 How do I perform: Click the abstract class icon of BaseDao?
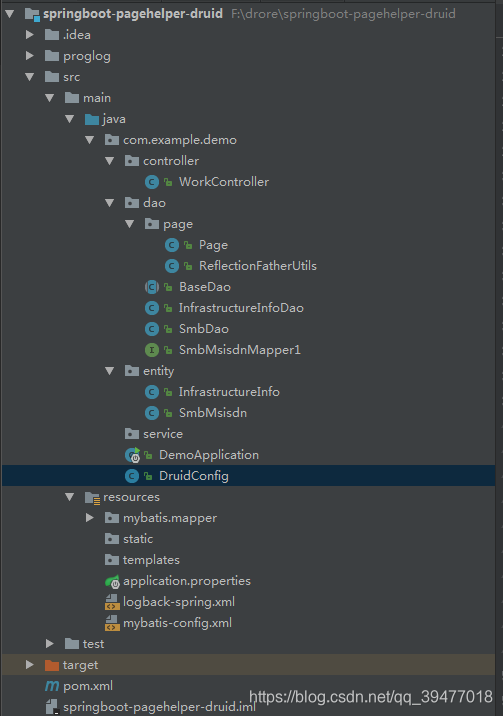coord(152,287)
